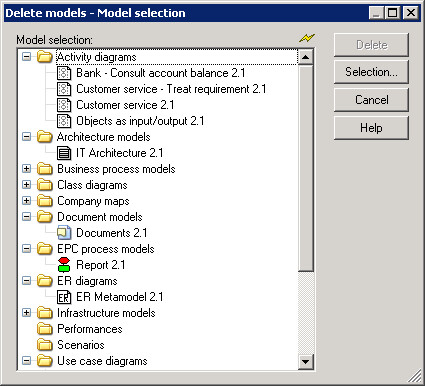Click the Performances folder icon
425x386 pixels.
(x=45, y=329)
